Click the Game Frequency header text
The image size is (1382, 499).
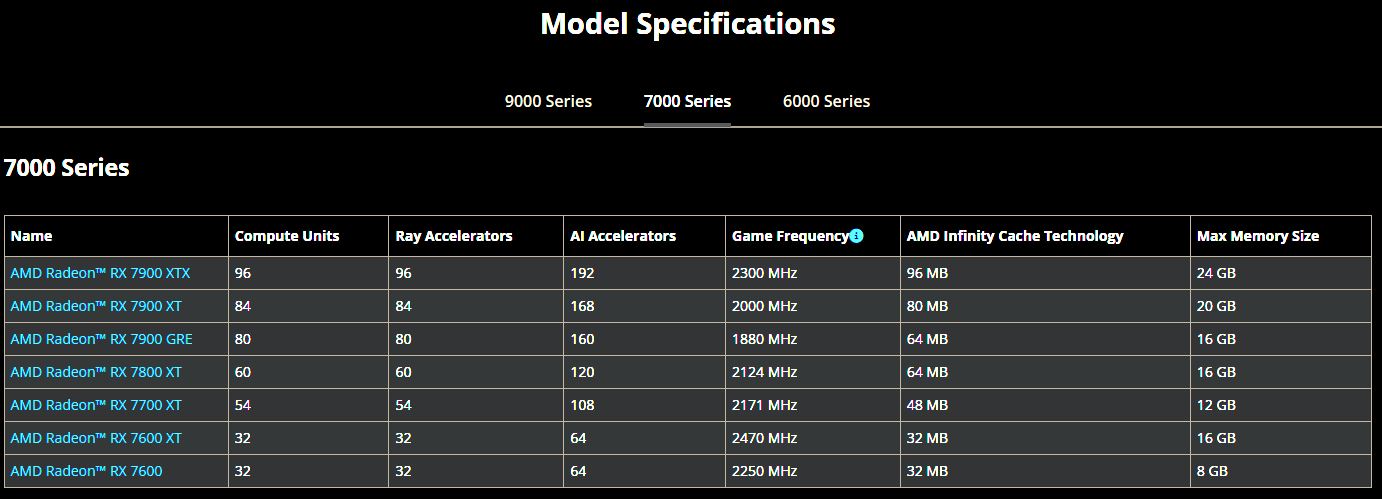[790, 236]
